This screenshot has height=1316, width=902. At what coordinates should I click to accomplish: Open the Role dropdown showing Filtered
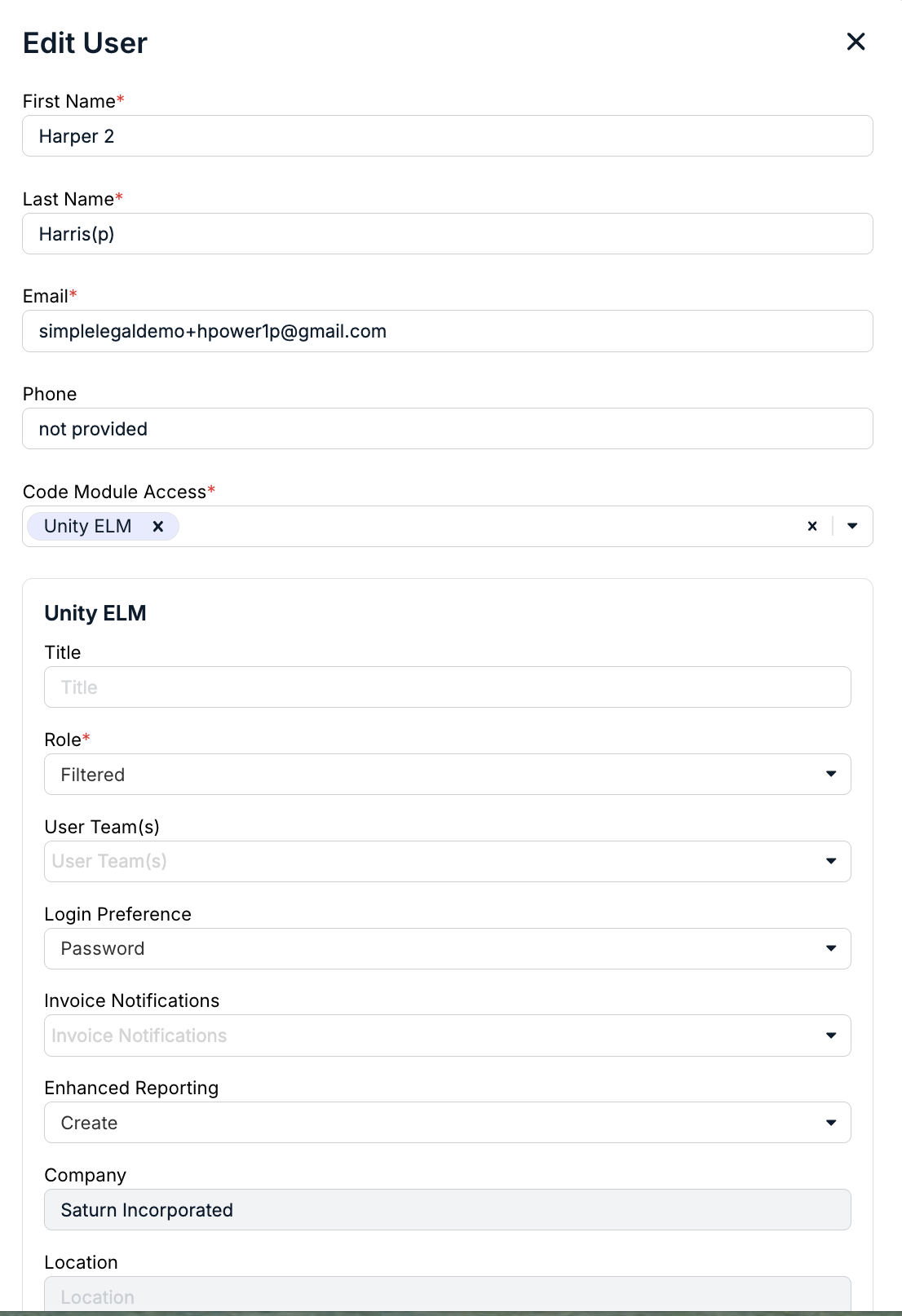pos(448,775)
